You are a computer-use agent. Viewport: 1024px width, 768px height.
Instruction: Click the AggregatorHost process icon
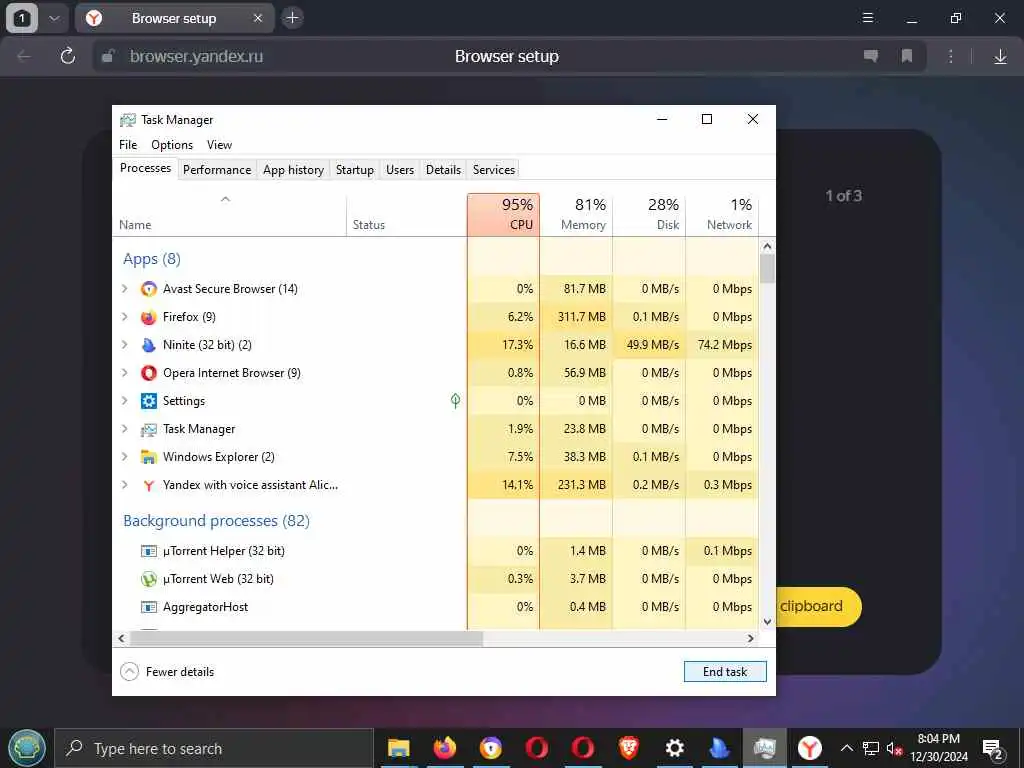[x=149, y=607]
